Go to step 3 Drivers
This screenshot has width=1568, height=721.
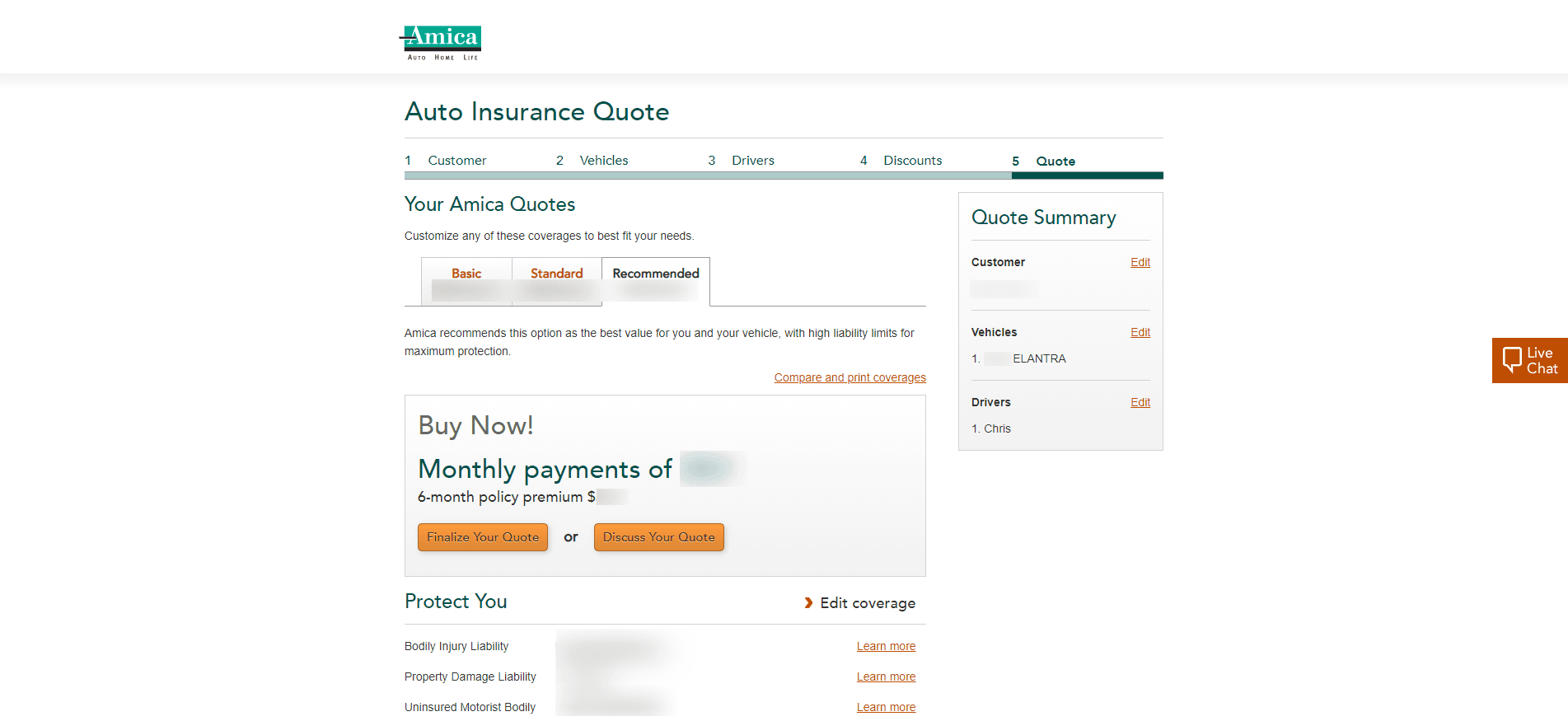coord(742,161)
